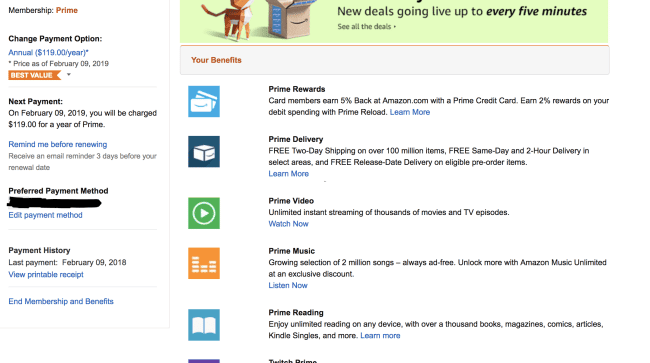Click Listen Now under Prime Music
This screenshot has width=650, height=363.
[288, 286]
